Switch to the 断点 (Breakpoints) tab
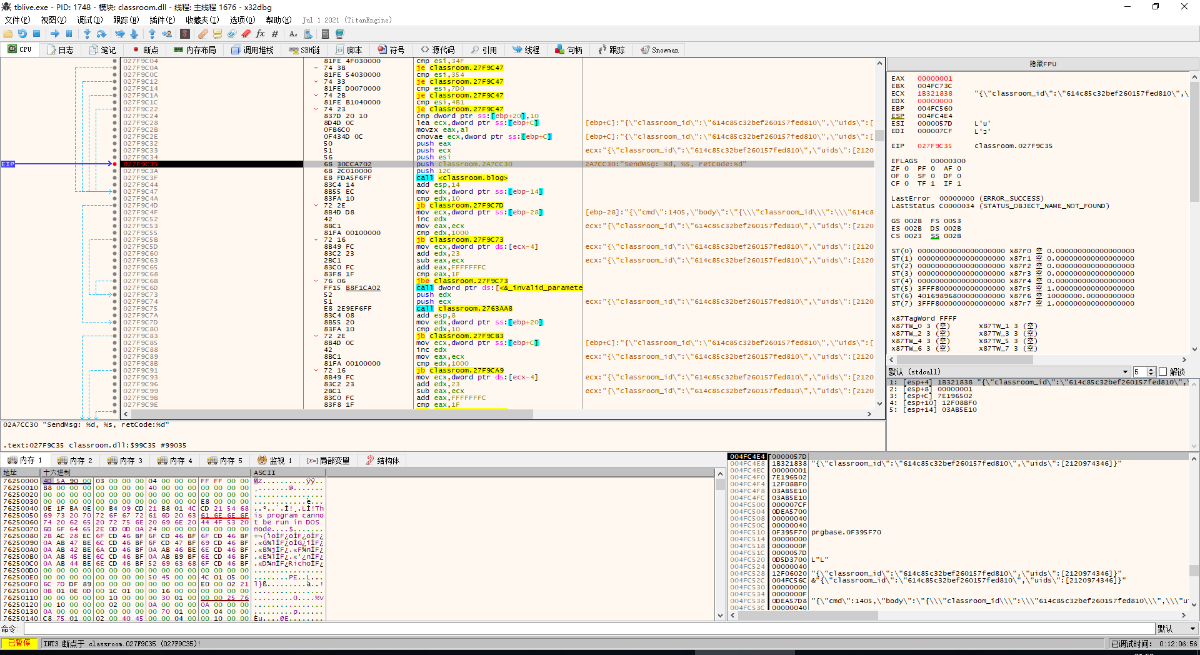 145,49
